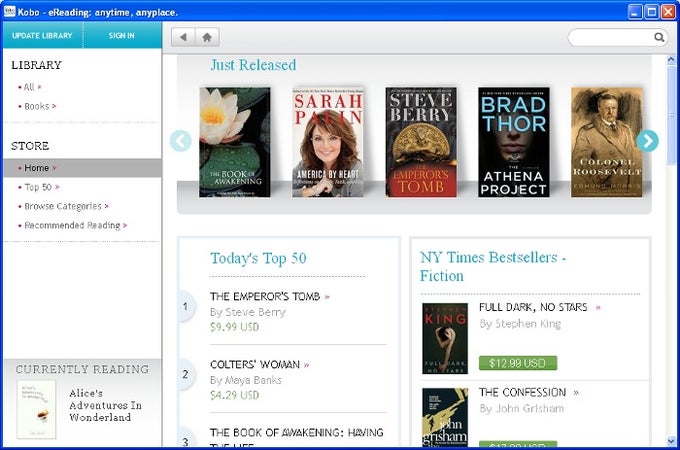Click author name 'By John Grisham'
The height and width of the screenshot is (450, 680).
point(522,409)
